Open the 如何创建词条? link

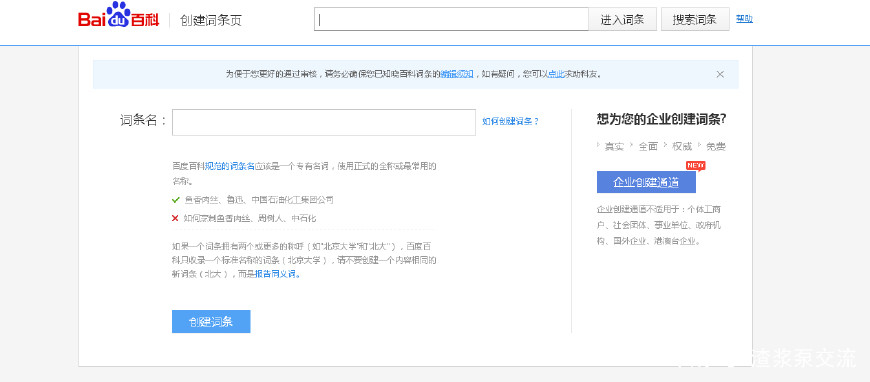[x=510, y=121]
